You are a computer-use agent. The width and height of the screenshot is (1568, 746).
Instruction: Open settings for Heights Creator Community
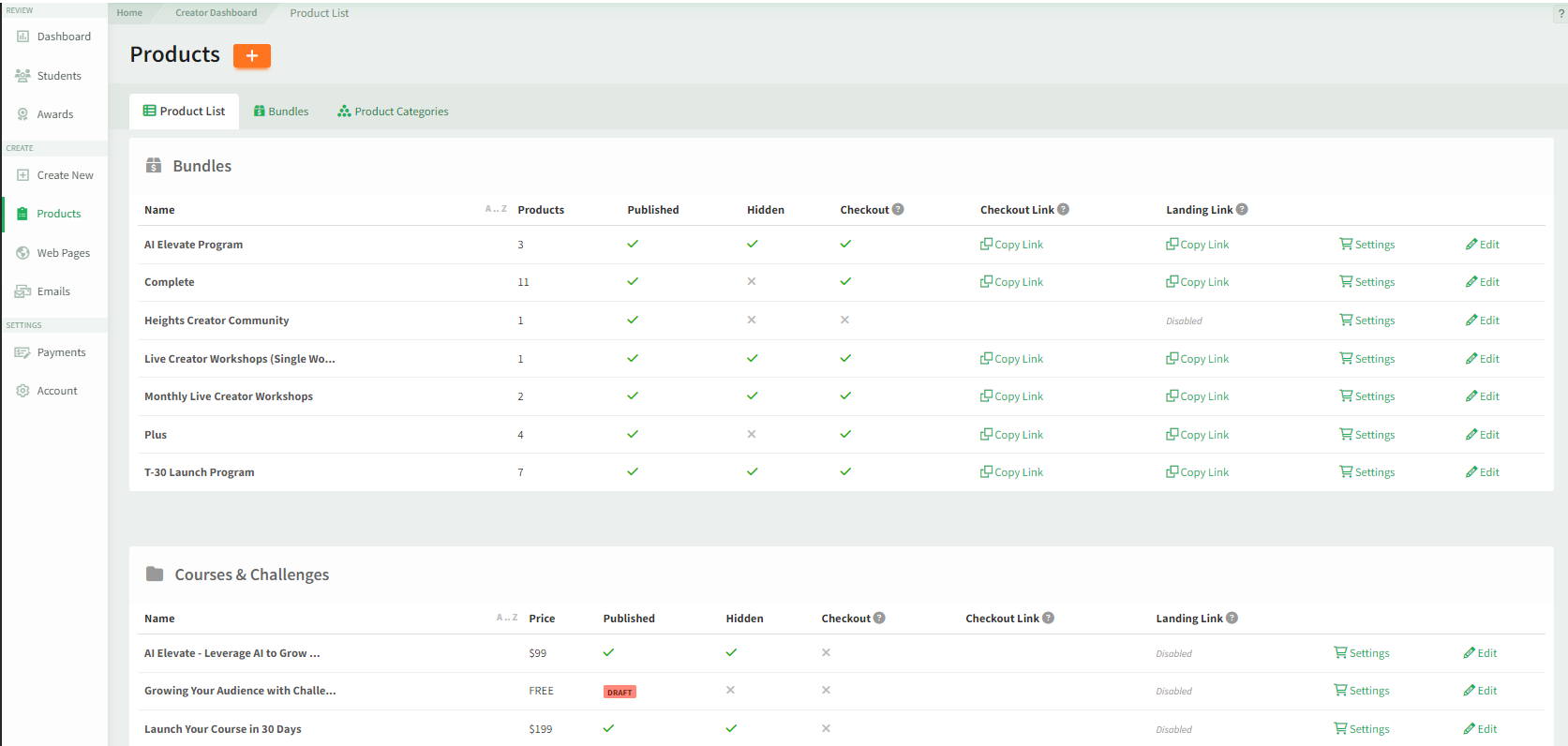click(1367, 321)
